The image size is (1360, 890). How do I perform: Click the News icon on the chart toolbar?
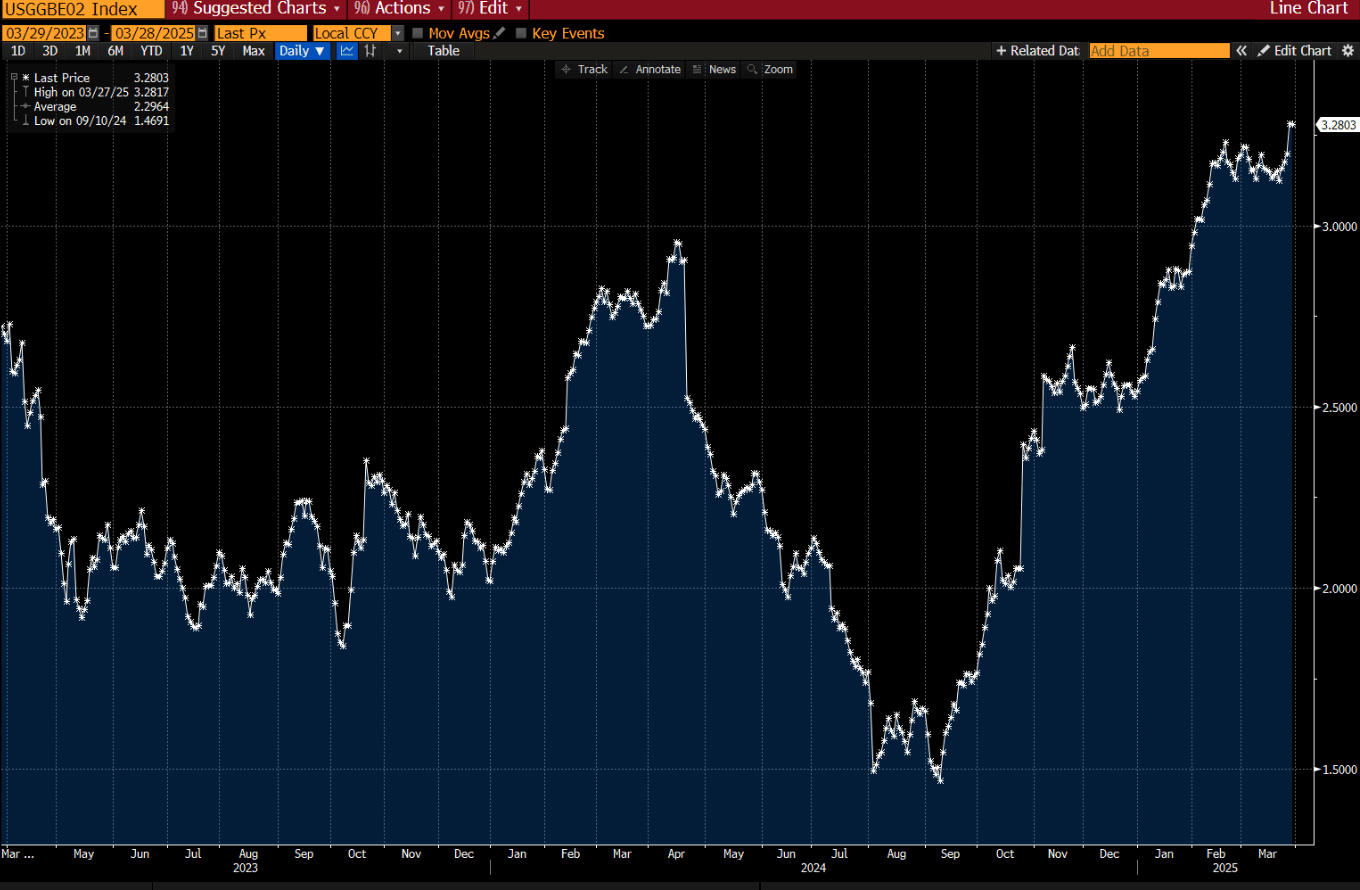pos(696,69)
